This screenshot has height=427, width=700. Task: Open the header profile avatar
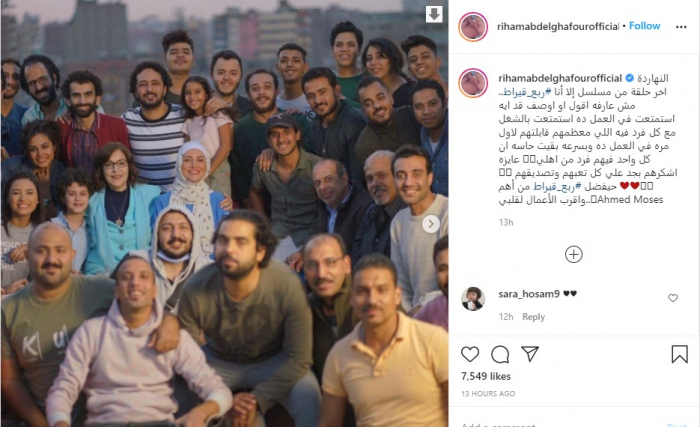[x=473, y=27]
